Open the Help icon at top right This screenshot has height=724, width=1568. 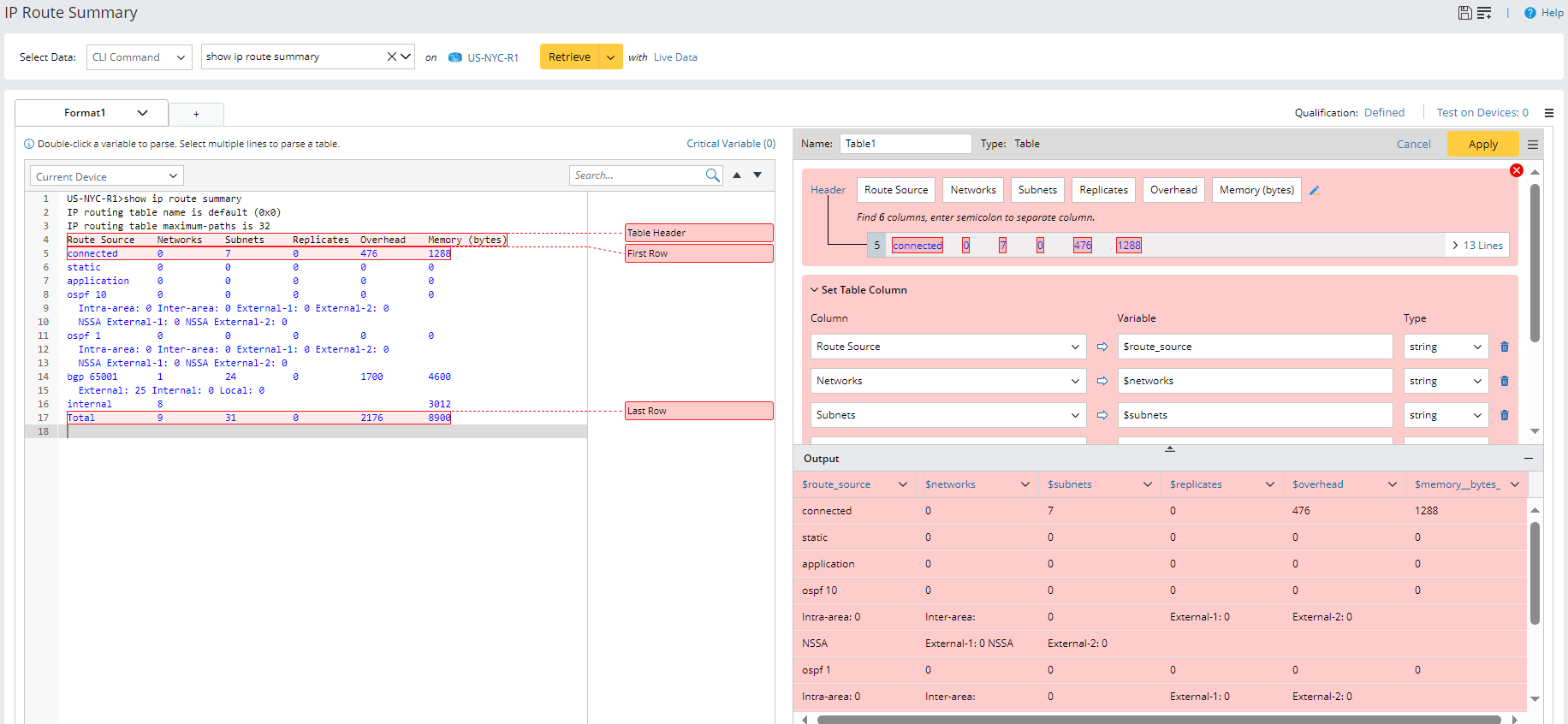[1530, 13]
